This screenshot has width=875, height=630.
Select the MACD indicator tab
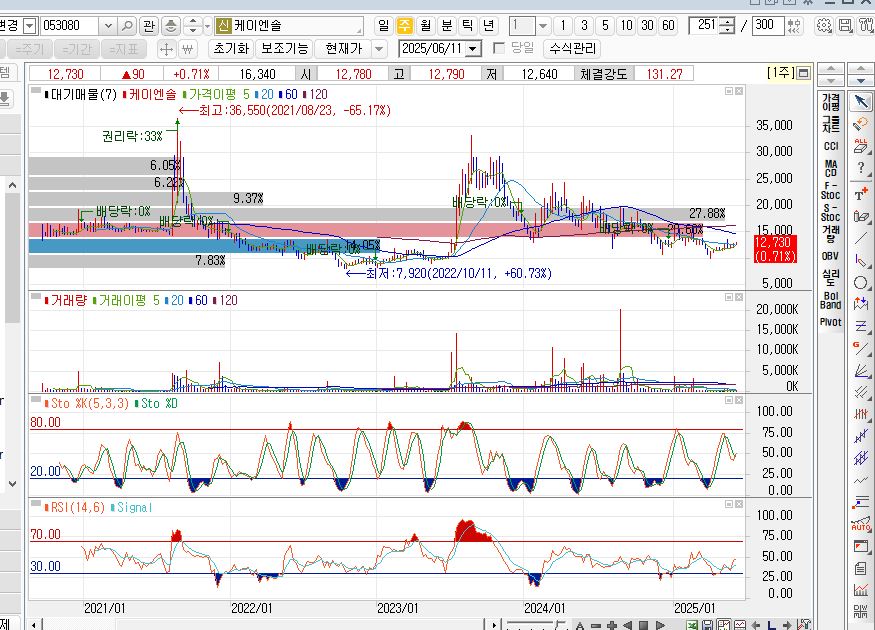(x=831, y=168)
